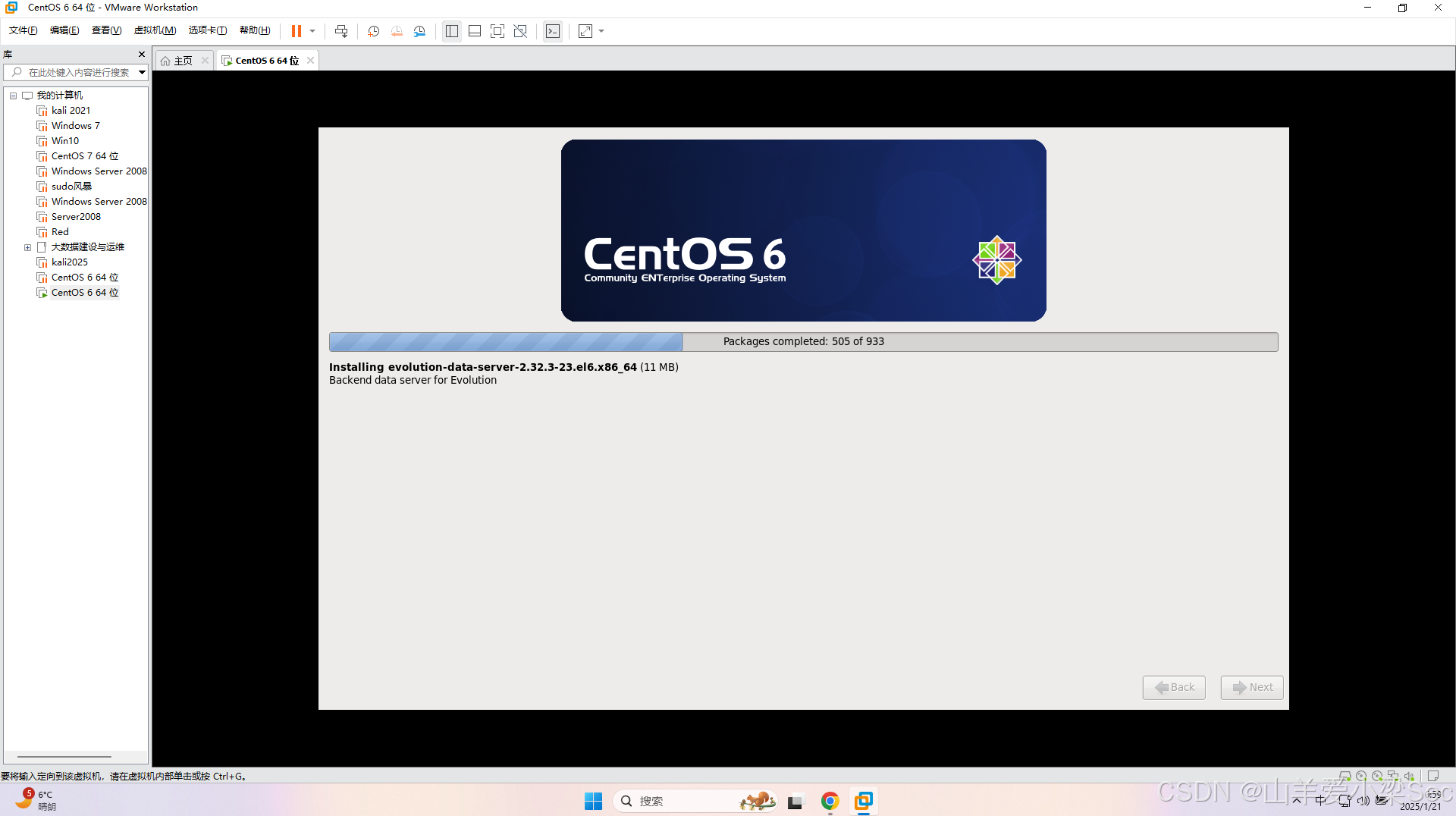Viewport: 1456px width, 816px height.
Task: Click the library horizontal scrollbar
Action: point(64,756)
